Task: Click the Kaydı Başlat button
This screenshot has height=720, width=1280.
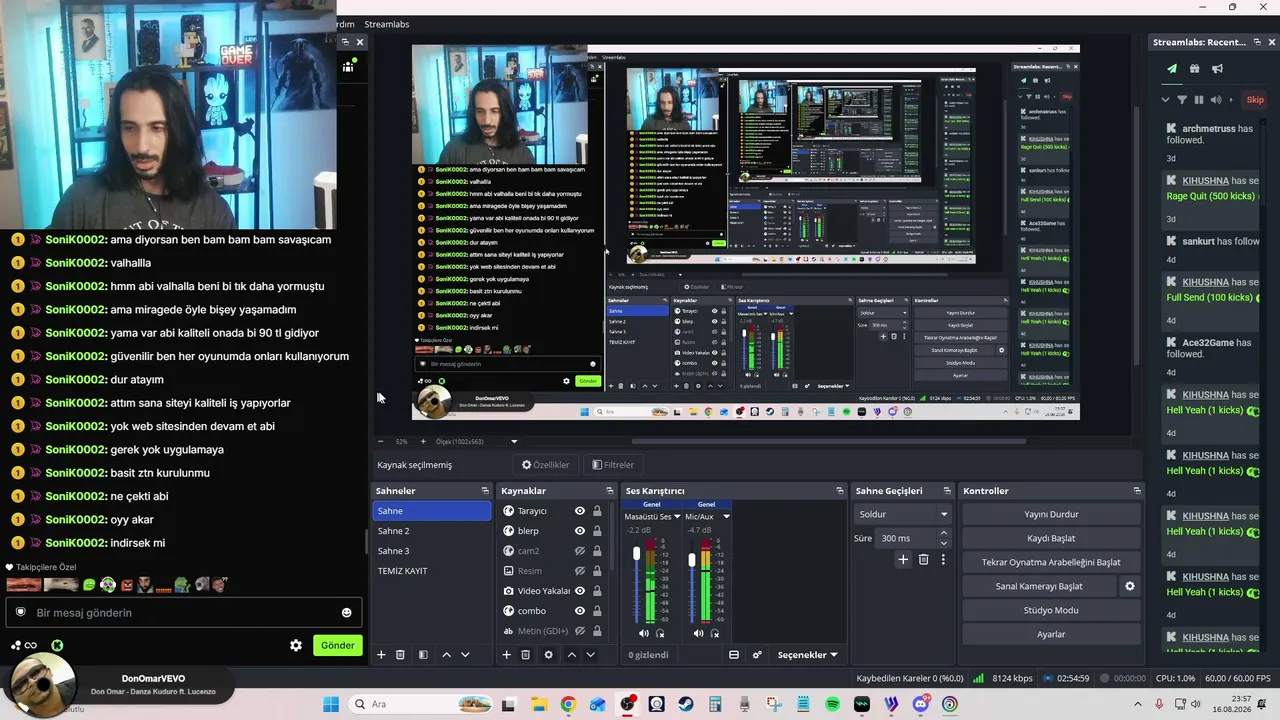Action: tap(1051, 538)
